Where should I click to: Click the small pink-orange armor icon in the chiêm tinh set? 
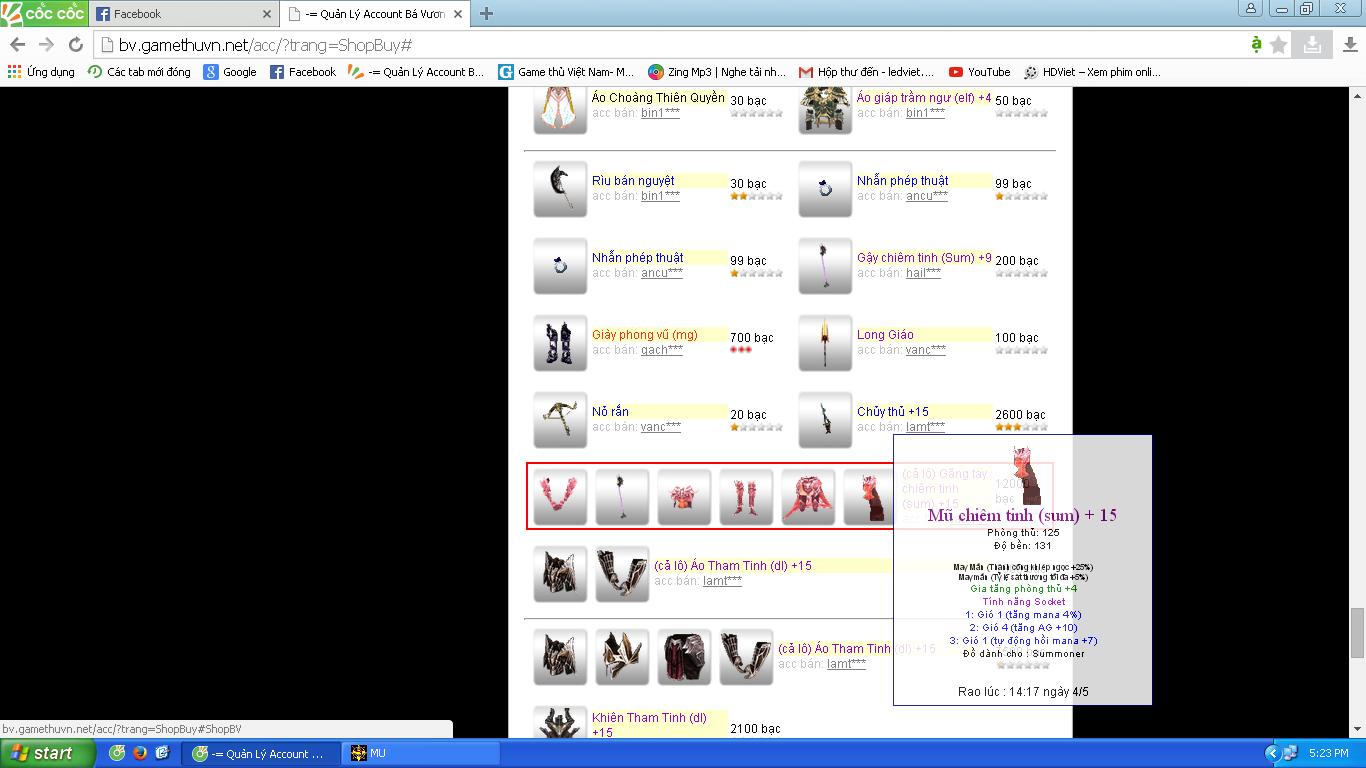(684, 496)
